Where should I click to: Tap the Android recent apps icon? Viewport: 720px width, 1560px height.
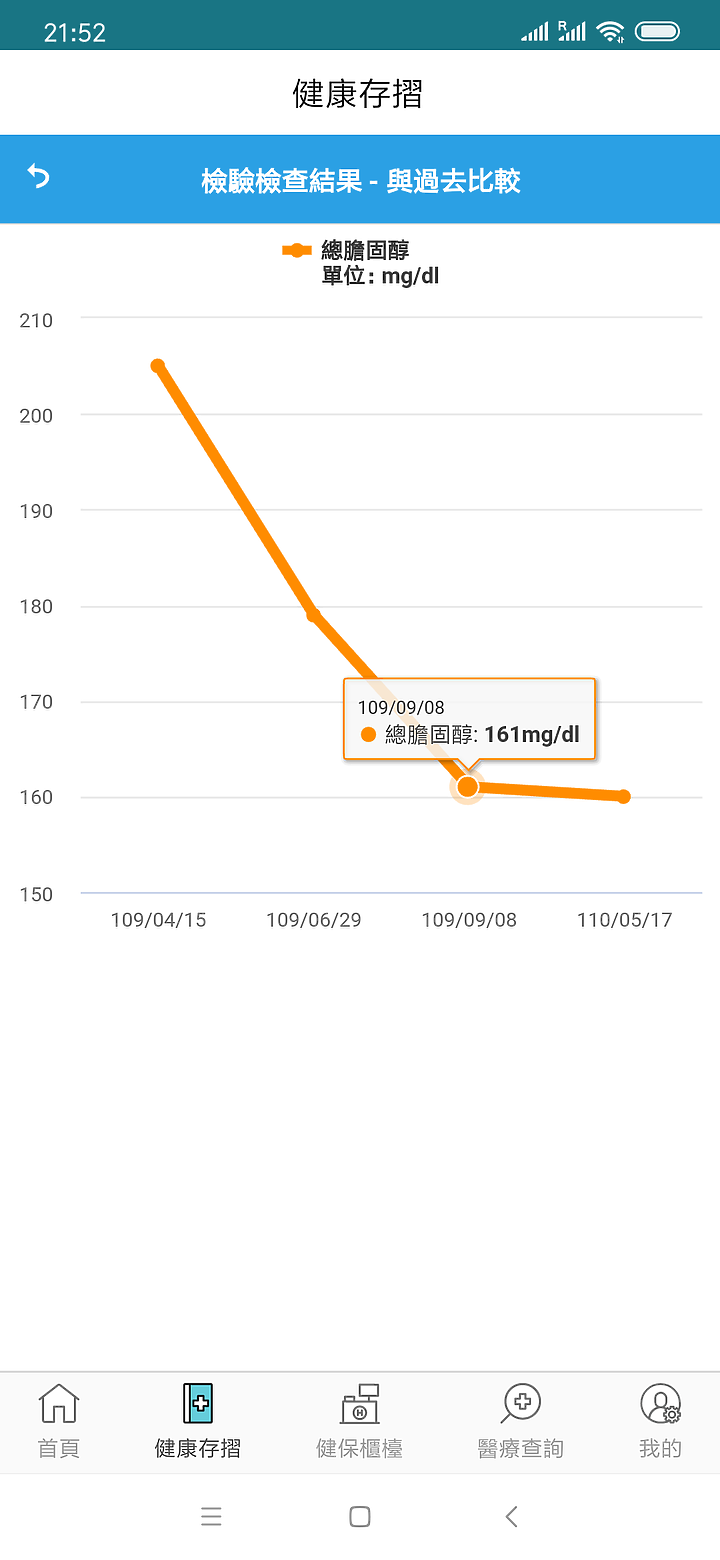[211, 1517]
